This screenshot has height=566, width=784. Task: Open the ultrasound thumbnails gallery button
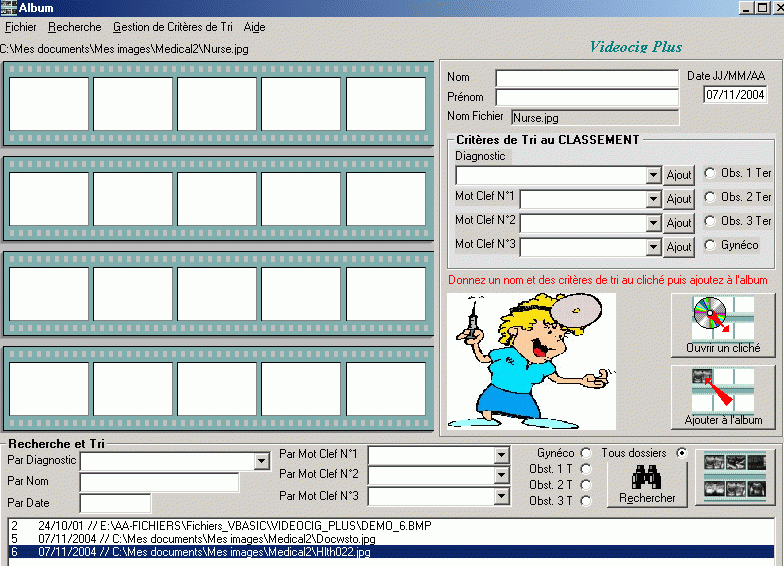point(734,477)
